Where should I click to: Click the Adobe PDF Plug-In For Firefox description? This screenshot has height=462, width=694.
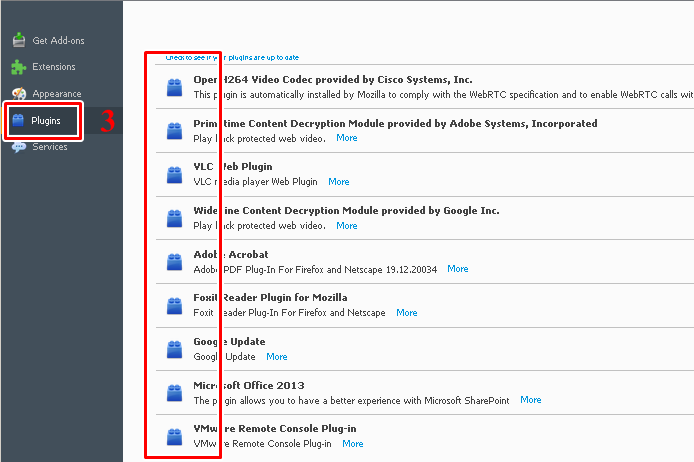315,270
